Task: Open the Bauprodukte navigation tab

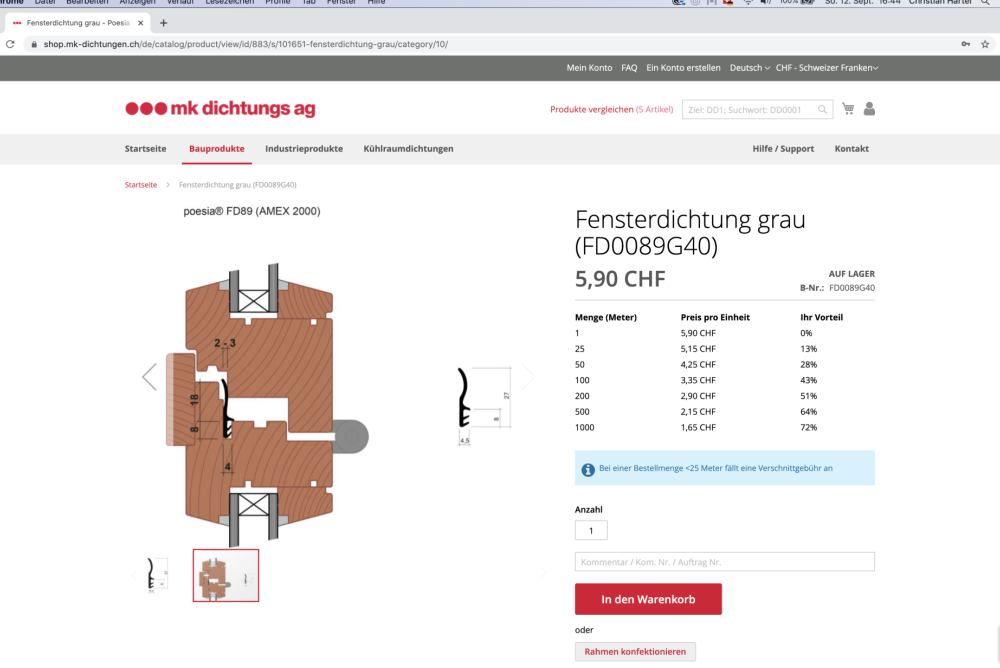Action: (x=216, y=149)
